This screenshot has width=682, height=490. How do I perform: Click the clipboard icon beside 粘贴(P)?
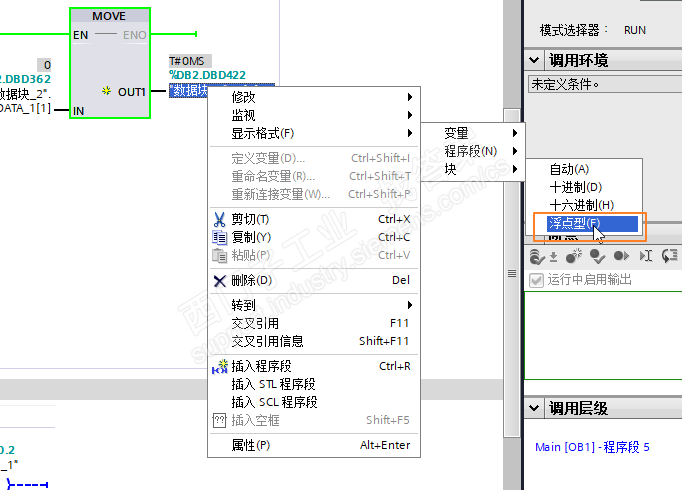(220, 256)
